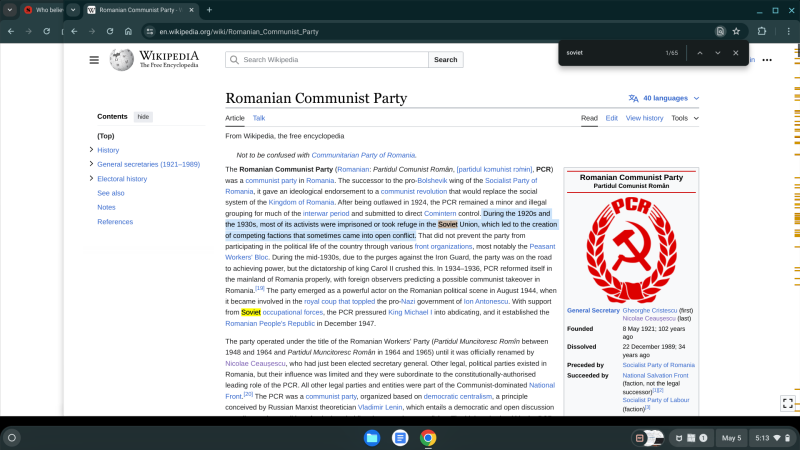The image size is (800, 450).
Task: Open the Tools dropdown menu
Action: [x=685, y=118]
